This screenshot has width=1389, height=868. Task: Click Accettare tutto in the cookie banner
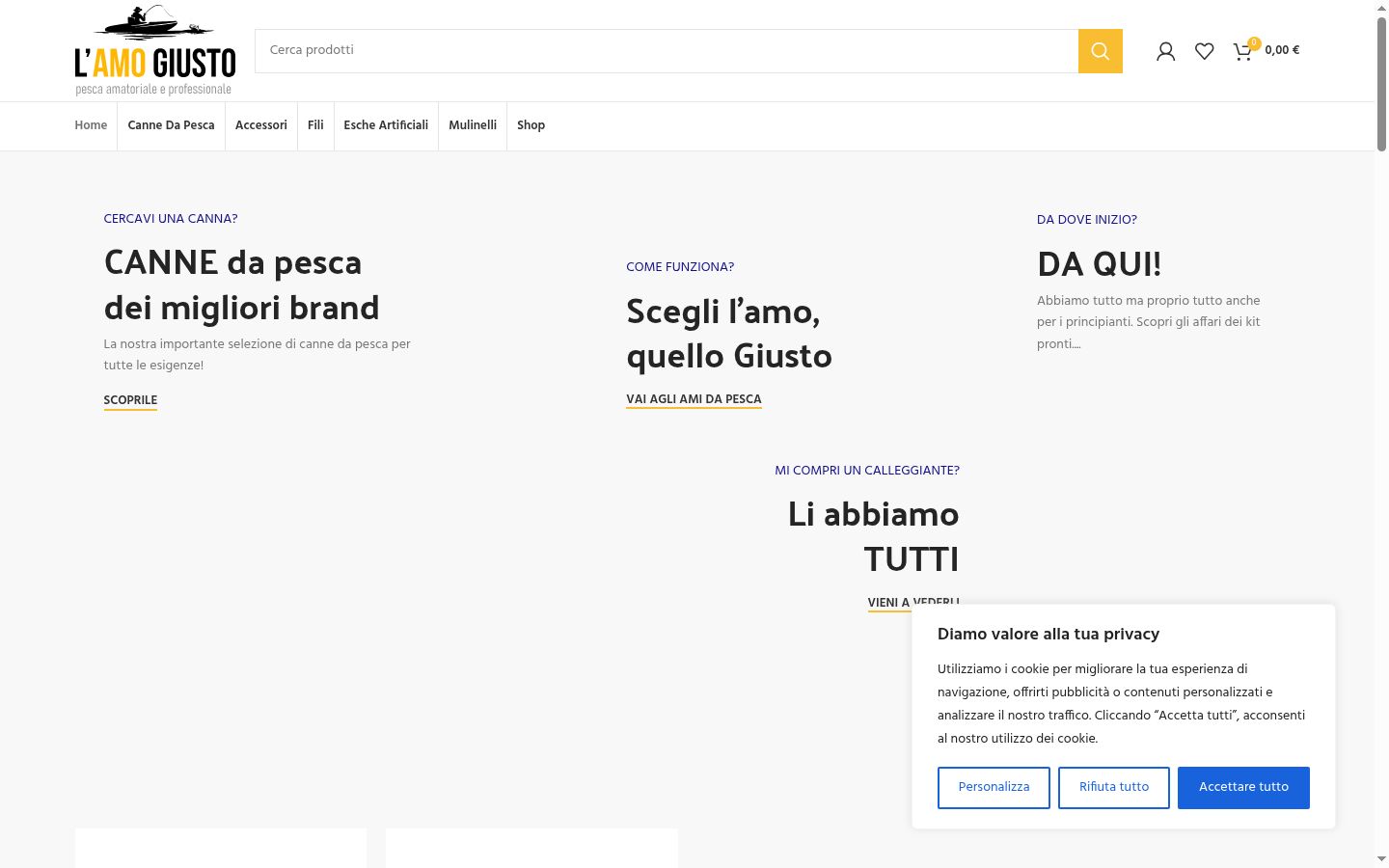pyautogui.click(x=1243, y=787)
